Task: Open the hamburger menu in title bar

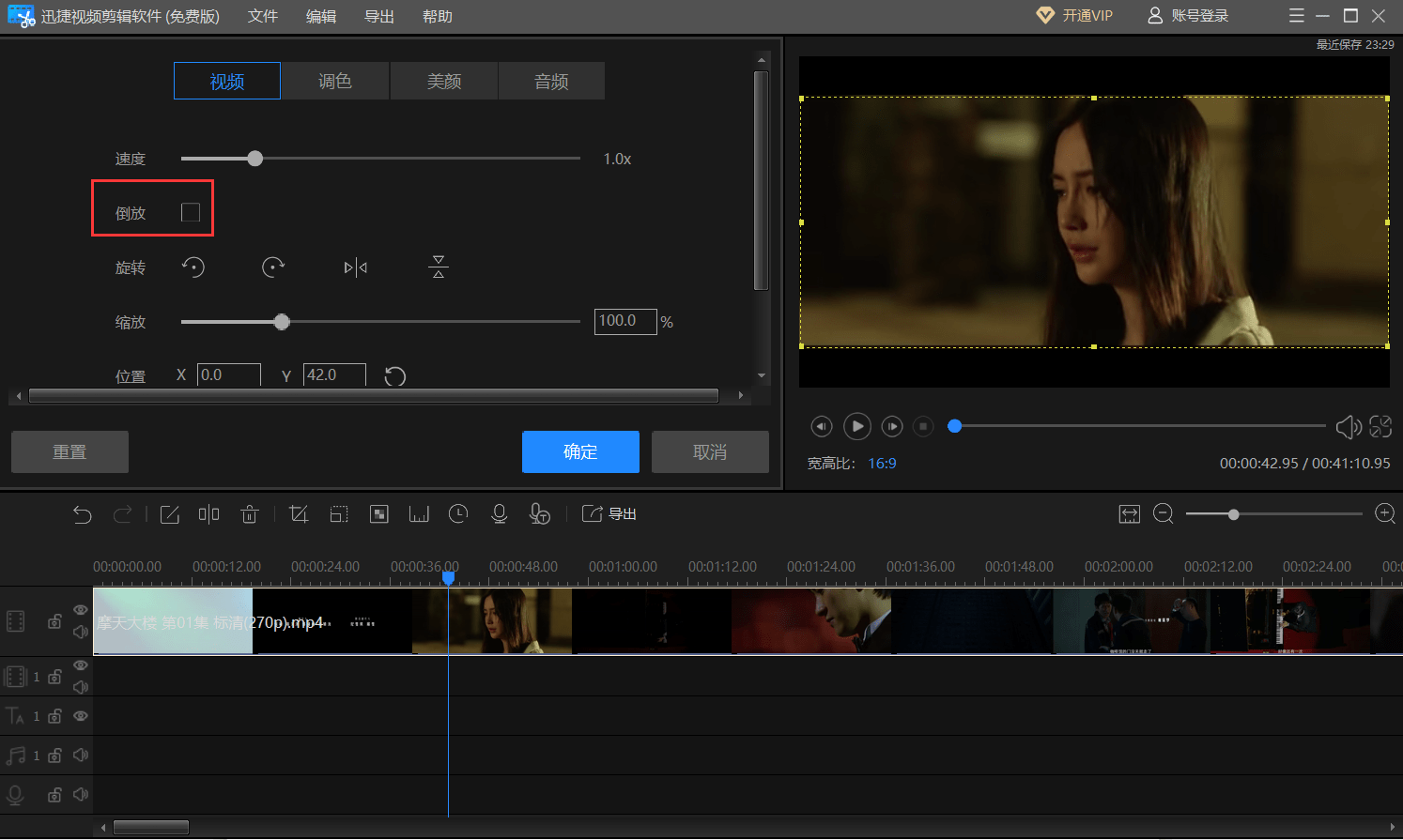Action: [1297, 16]
